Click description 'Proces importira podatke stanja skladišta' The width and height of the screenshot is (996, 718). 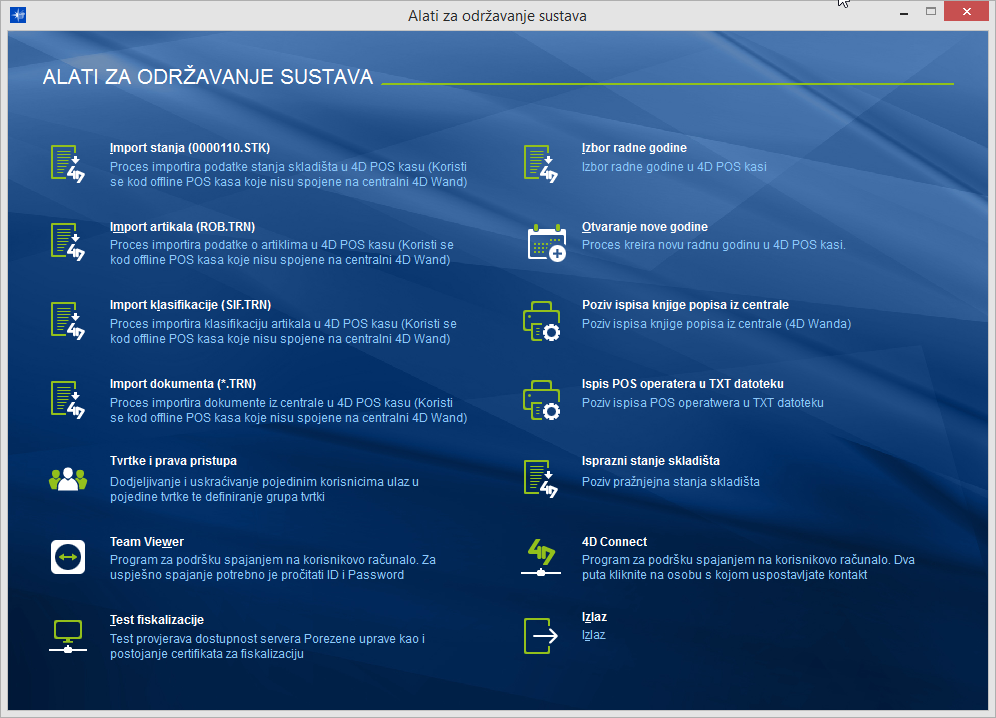[x=288, y=174]
